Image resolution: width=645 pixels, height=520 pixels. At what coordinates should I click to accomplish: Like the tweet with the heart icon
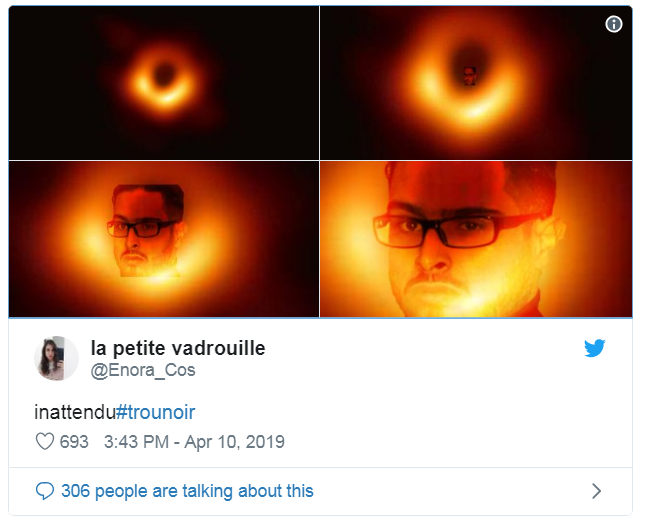pos(45,441)
